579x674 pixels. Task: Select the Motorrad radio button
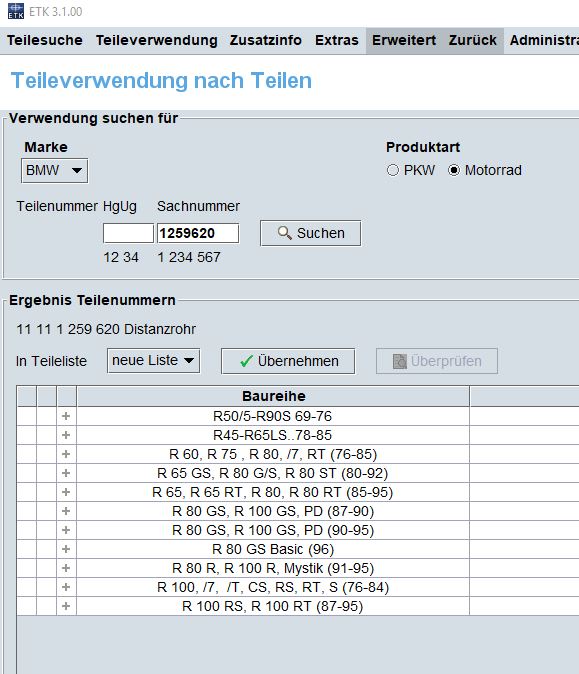coord(453,170)
